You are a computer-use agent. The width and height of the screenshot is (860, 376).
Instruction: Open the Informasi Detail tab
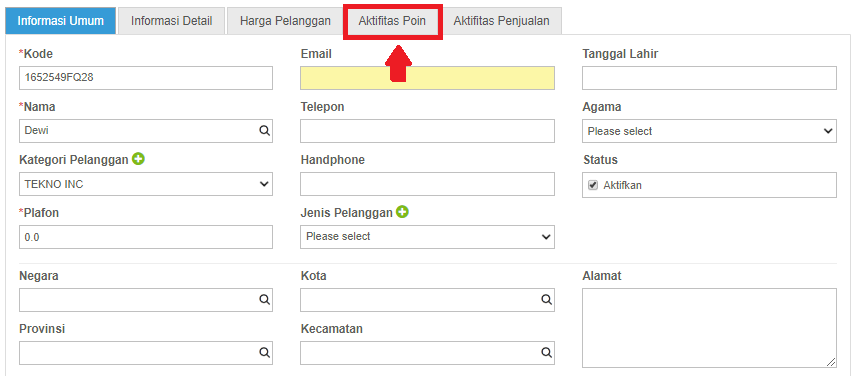pyautogui.click(x=172, y=21)
